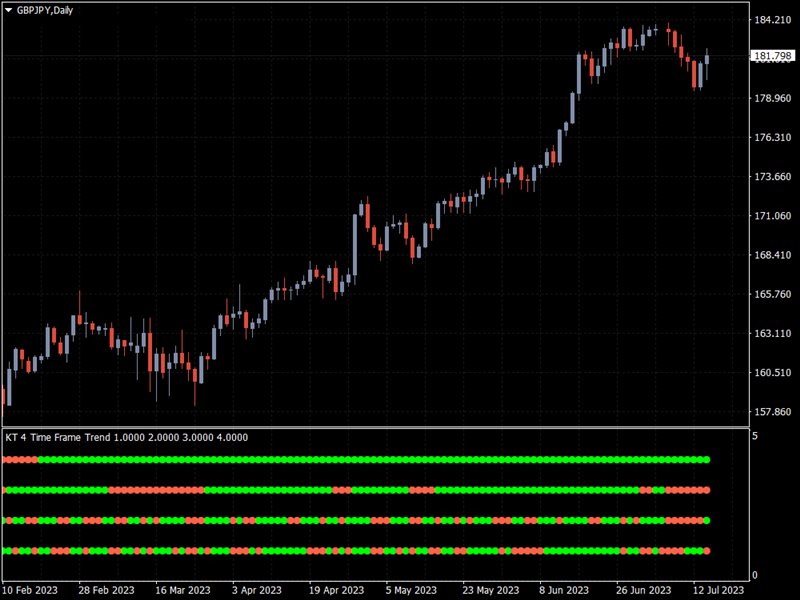Image resolution: width=800 pixels, height=600 pixels.
Task: Click the 23 May 2023 date label
Action: [490, 590]
